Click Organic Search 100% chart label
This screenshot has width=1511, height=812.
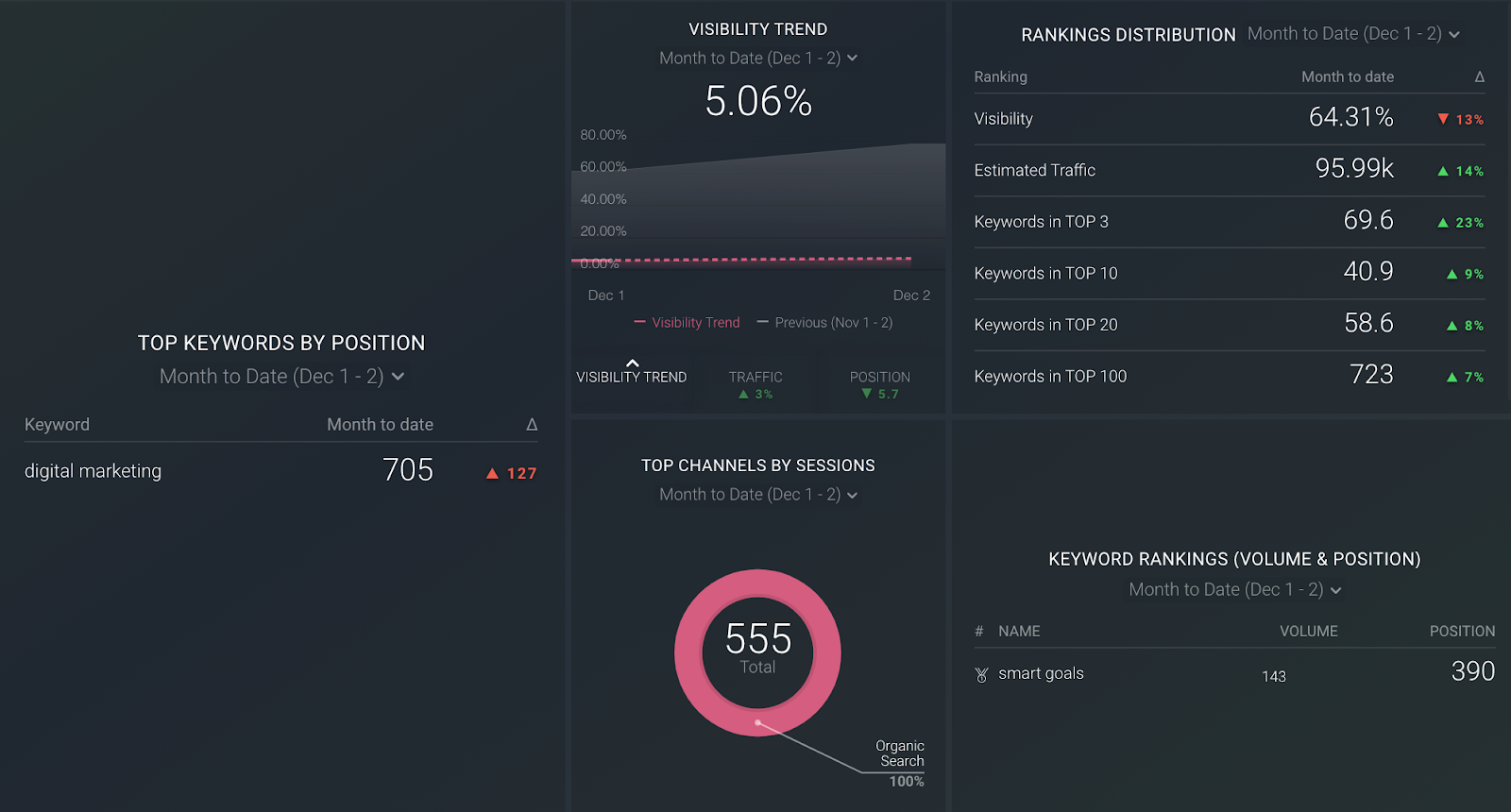click(x=900, y=764)
